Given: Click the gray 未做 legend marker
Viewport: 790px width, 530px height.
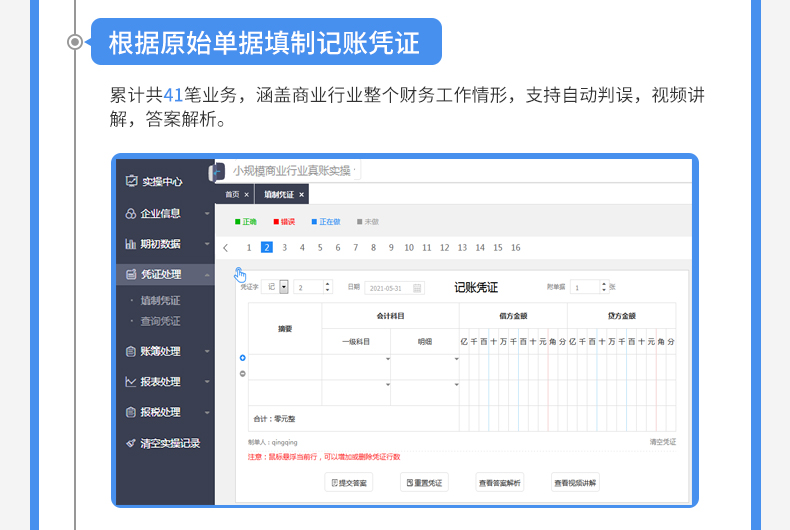Looking at the screenshot, I should point(360,222).
